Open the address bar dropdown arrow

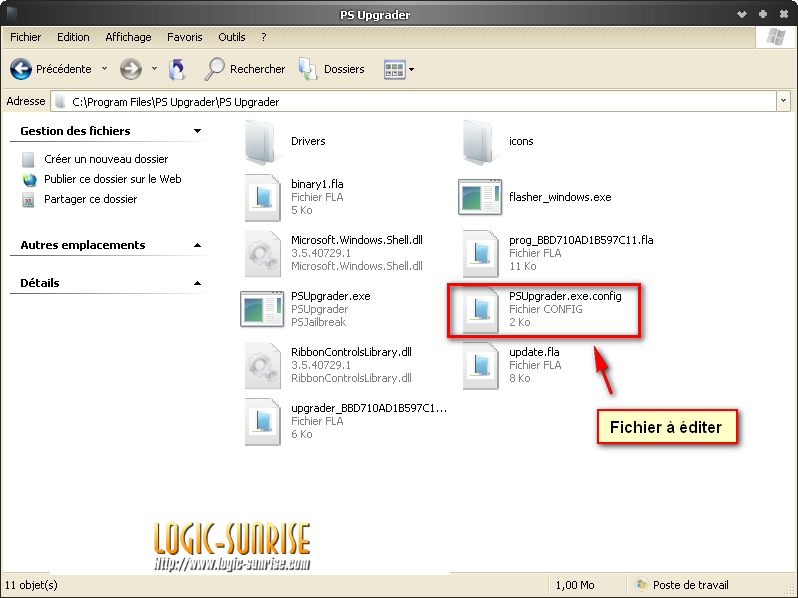782,101
